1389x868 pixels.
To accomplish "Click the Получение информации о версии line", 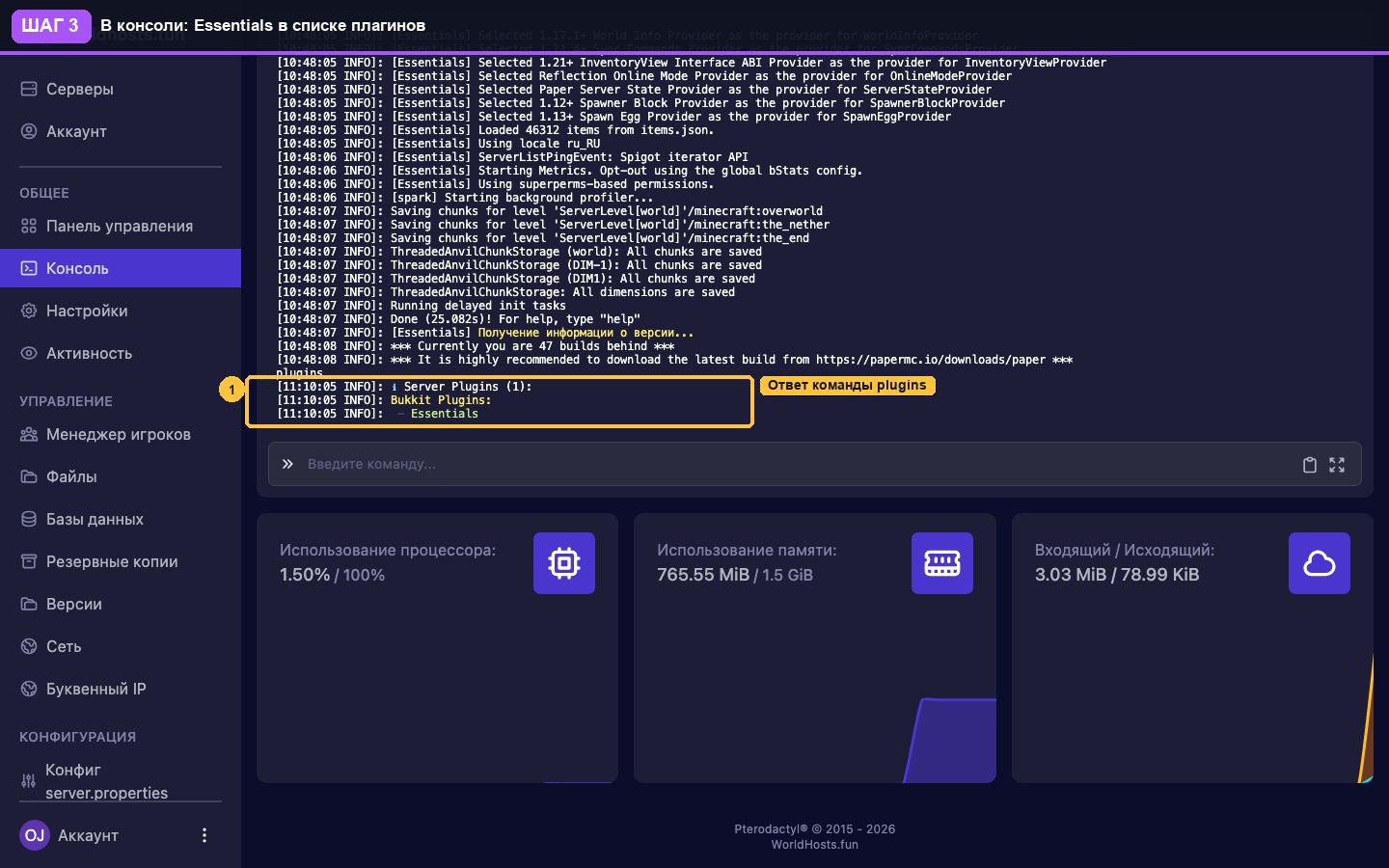I will (x=485, y=333).
